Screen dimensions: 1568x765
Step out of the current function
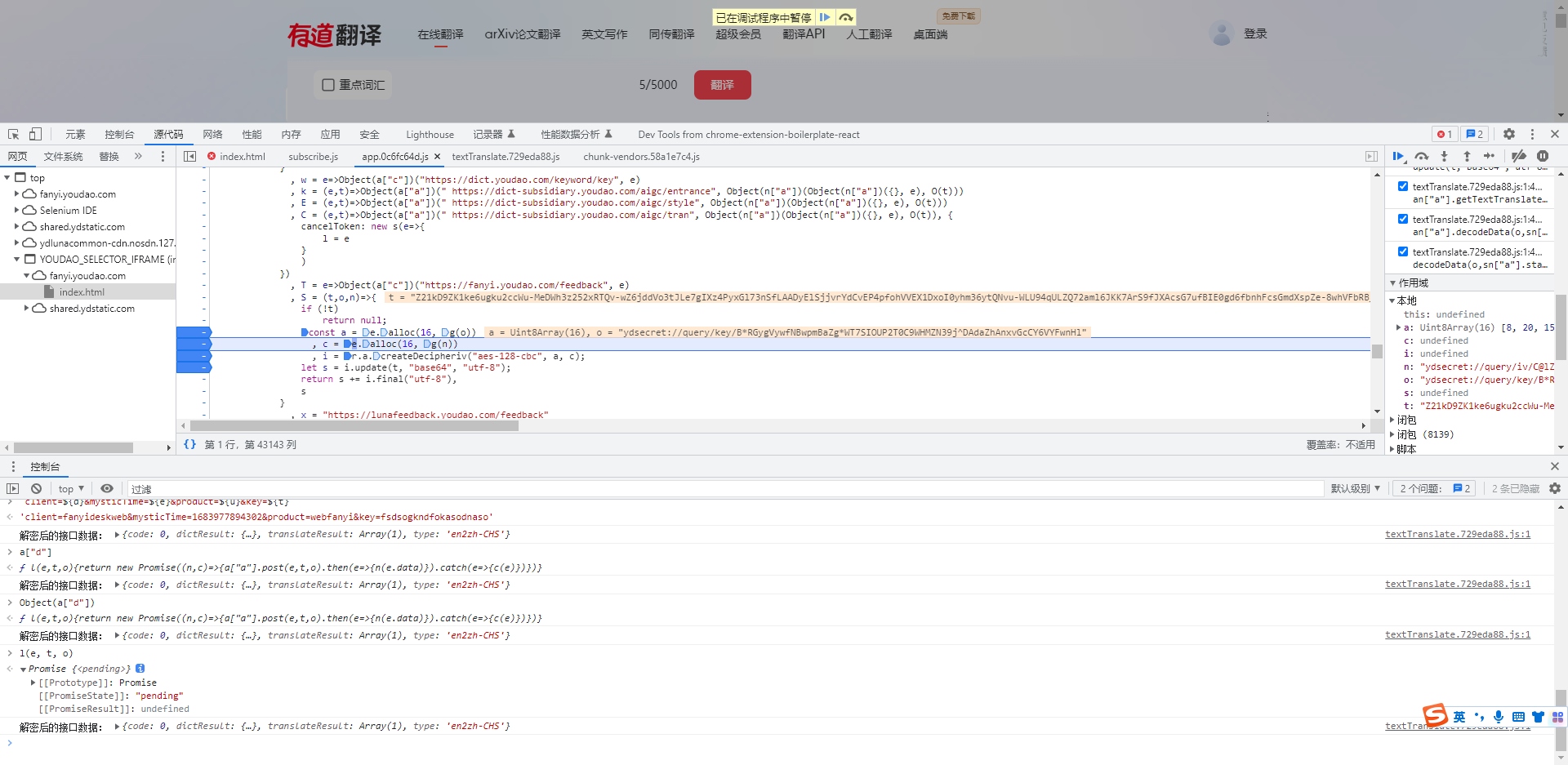tap(1467, 156)
